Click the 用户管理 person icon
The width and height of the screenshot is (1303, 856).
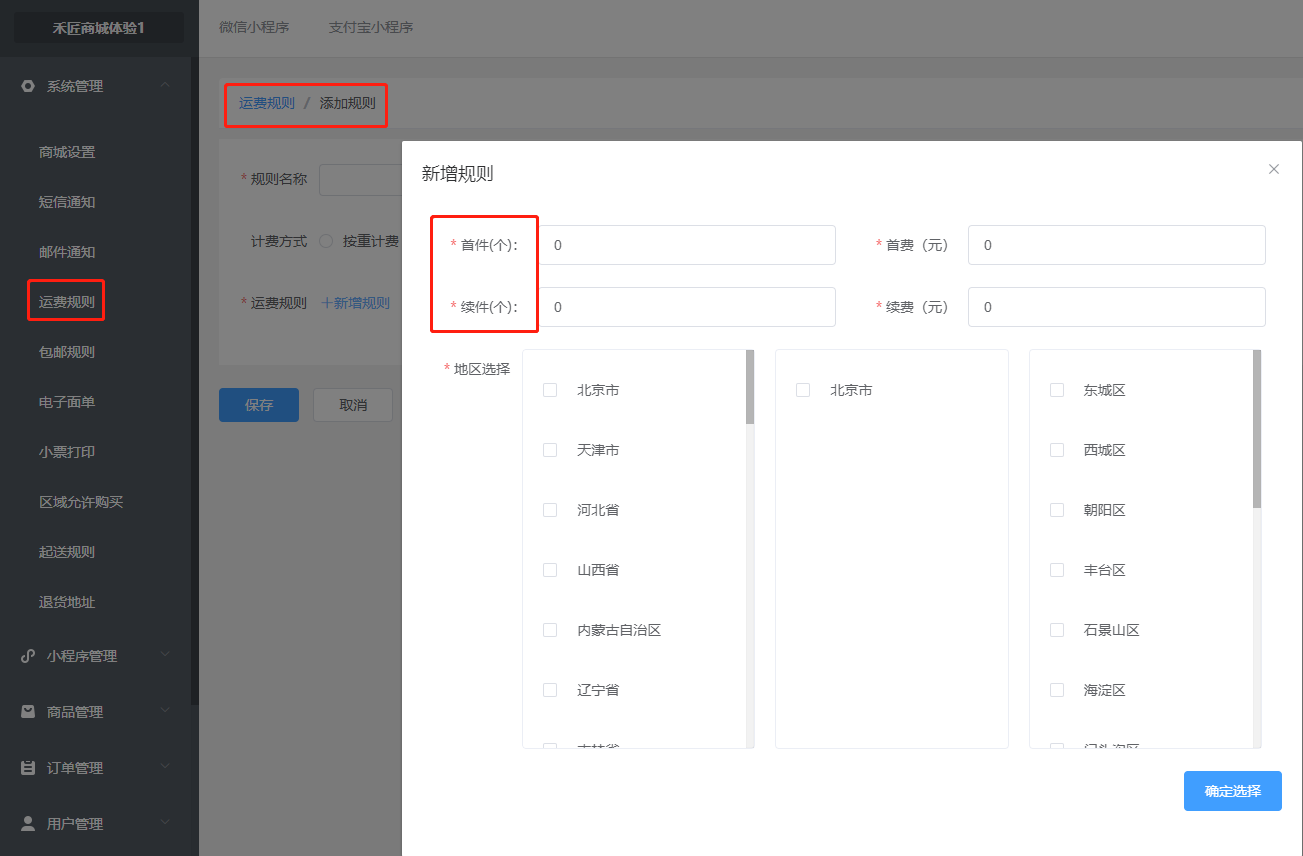[28, 824]
